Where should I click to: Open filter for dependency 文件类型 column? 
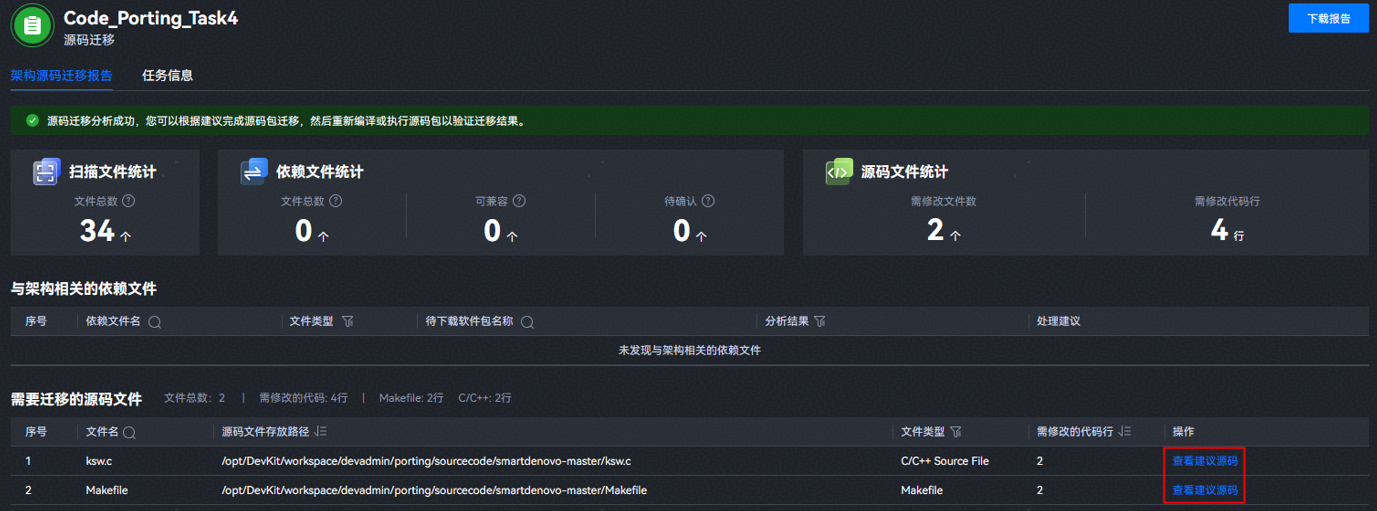[348, 322]
